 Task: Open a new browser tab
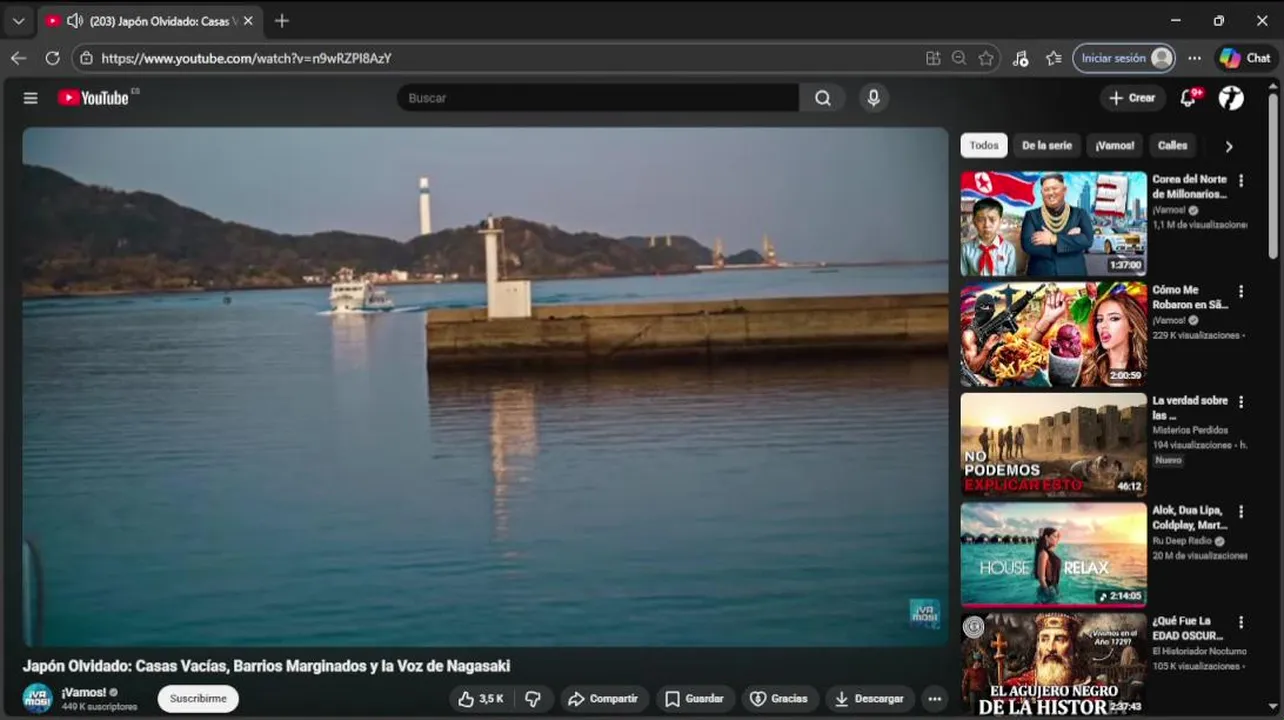click(282, 21)
